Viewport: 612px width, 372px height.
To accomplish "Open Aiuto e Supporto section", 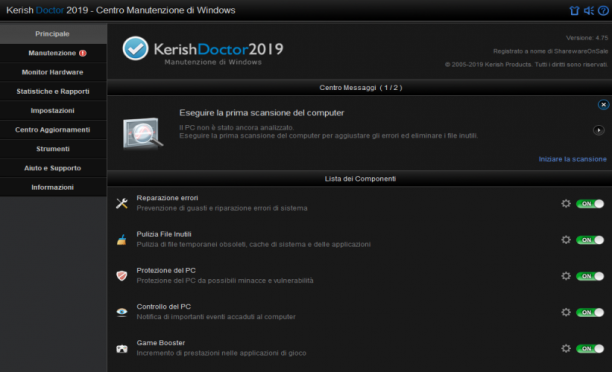I will pyautogui.click(x=53, y=168).
